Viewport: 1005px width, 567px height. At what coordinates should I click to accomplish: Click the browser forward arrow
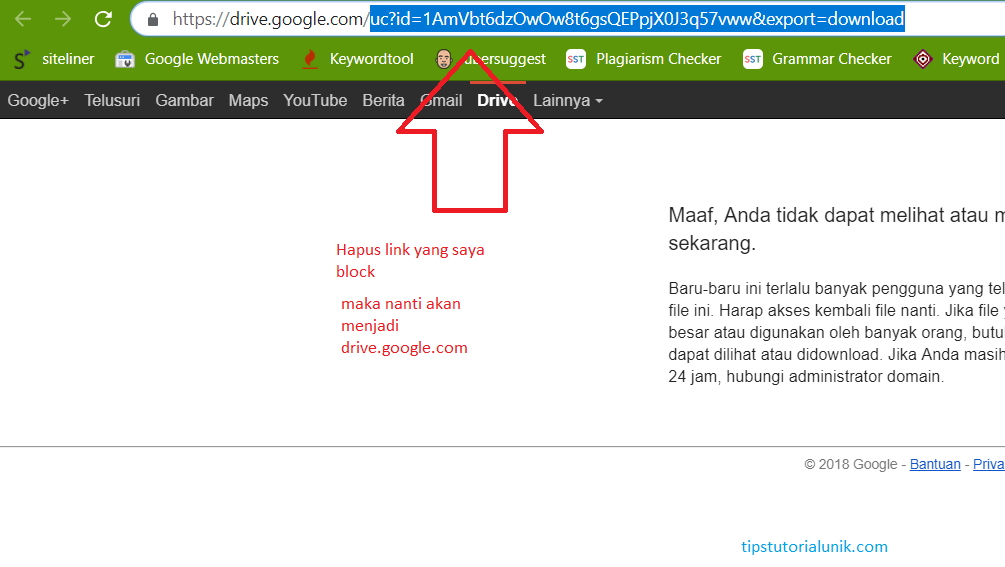[63, 19]
